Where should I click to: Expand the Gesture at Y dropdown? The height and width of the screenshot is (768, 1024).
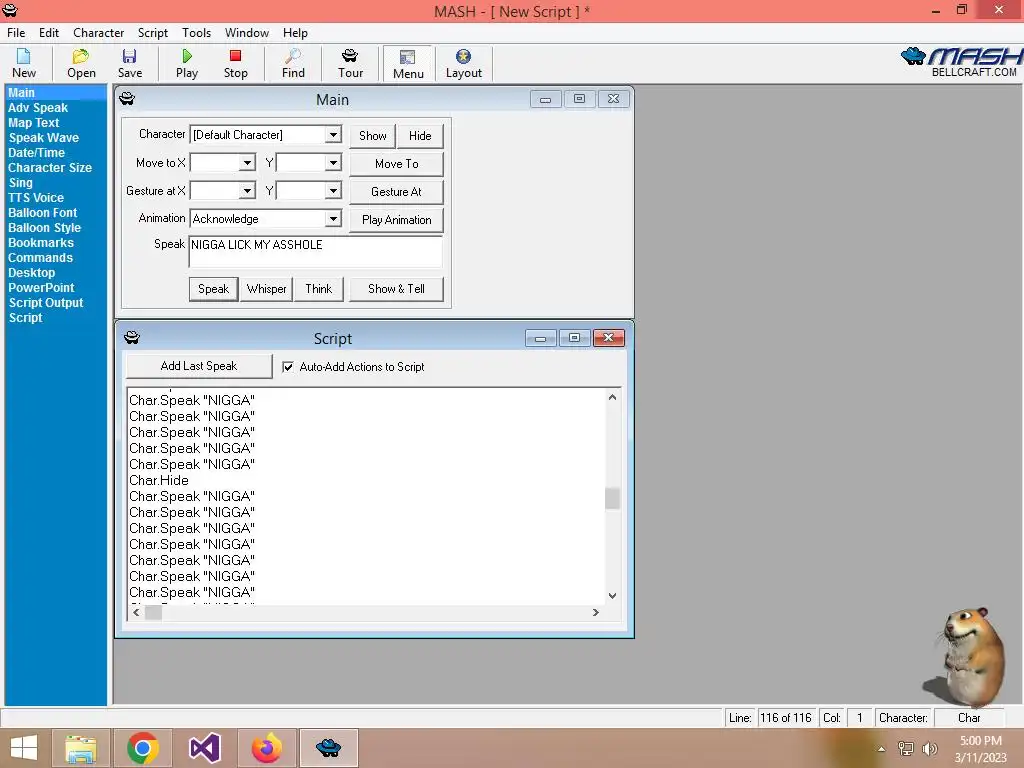(333, 191)
